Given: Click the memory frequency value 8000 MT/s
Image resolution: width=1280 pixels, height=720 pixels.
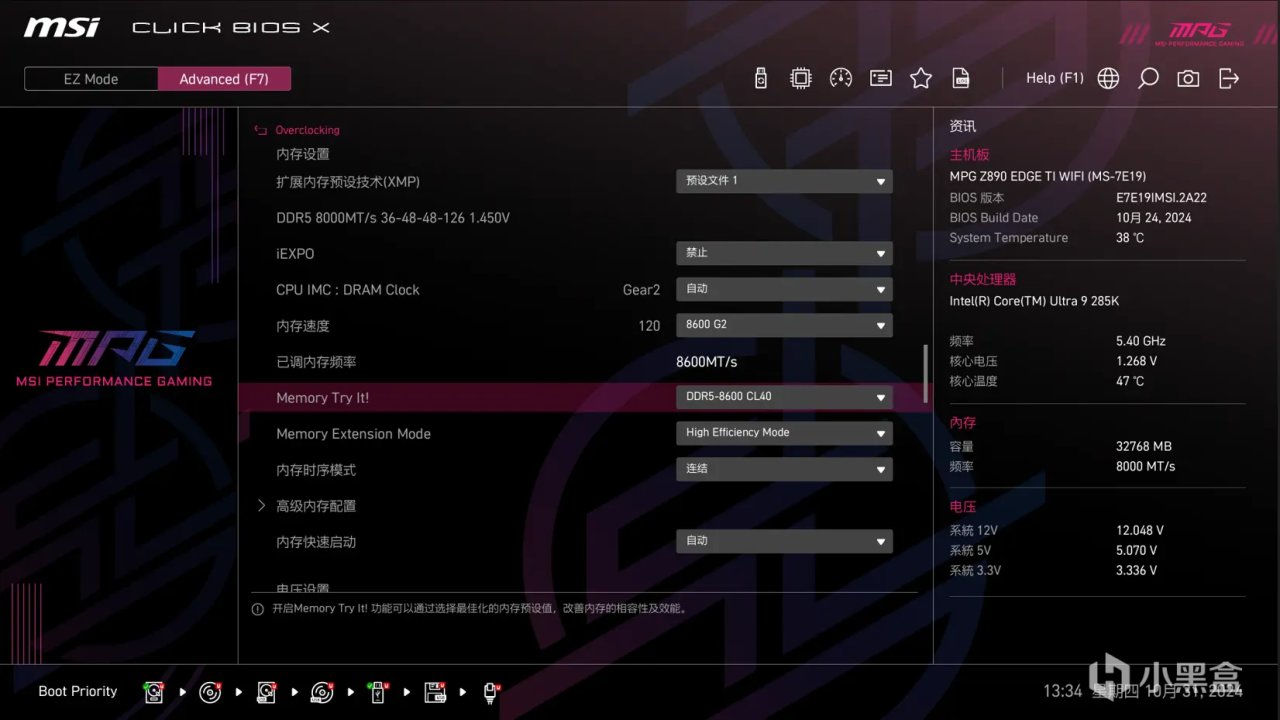Looking at the screenshot, I should tap(1146, 466).
